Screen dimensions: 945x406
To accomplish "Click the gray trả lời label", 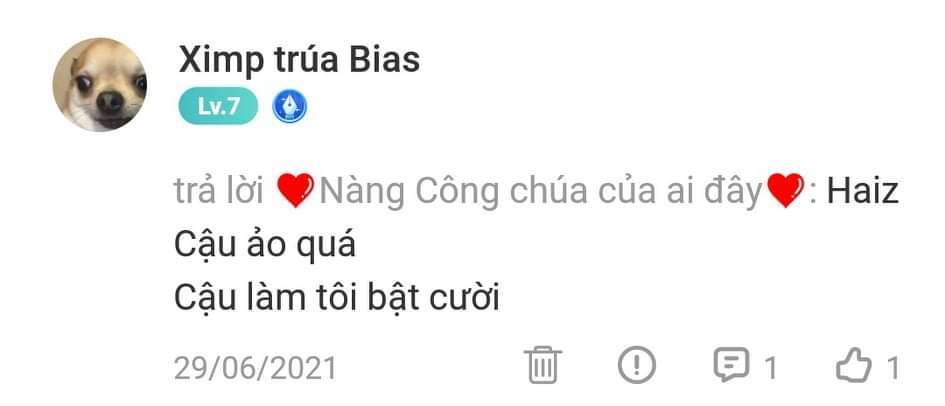I will click(x=219, y=192).
